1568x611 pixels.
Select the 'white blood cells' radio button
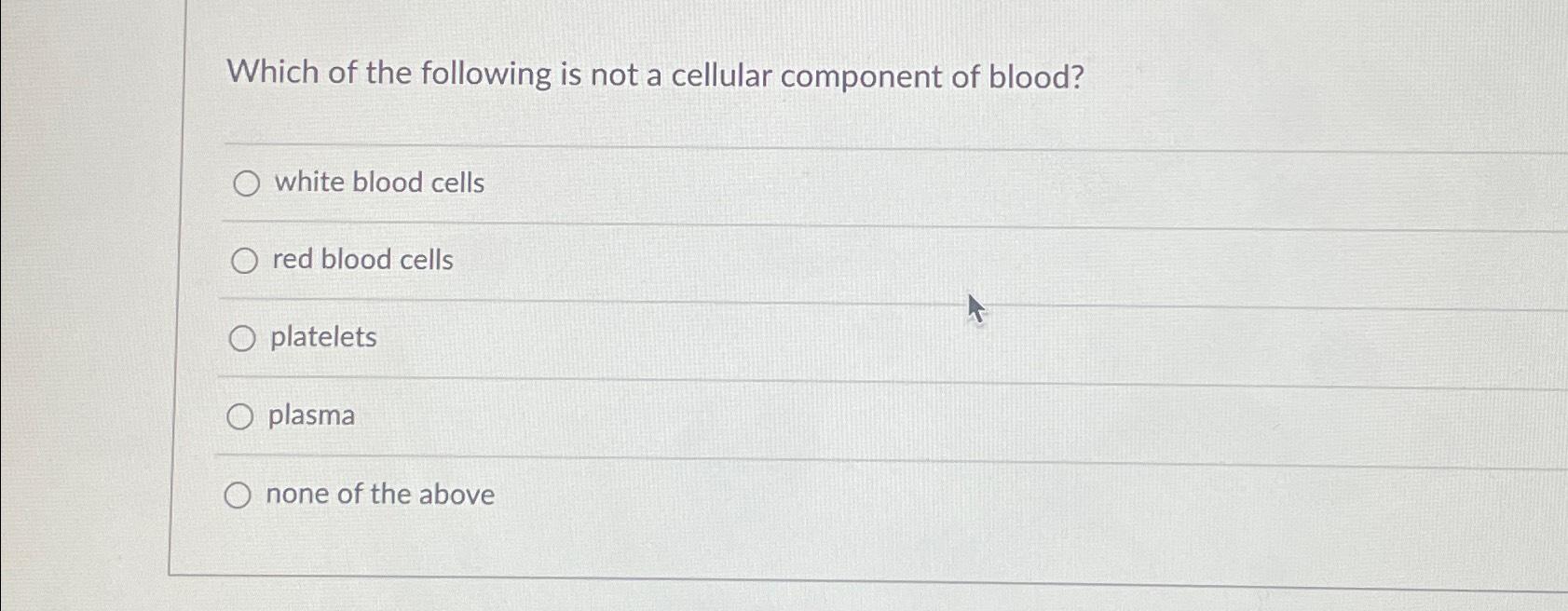[x=245, y=183]
